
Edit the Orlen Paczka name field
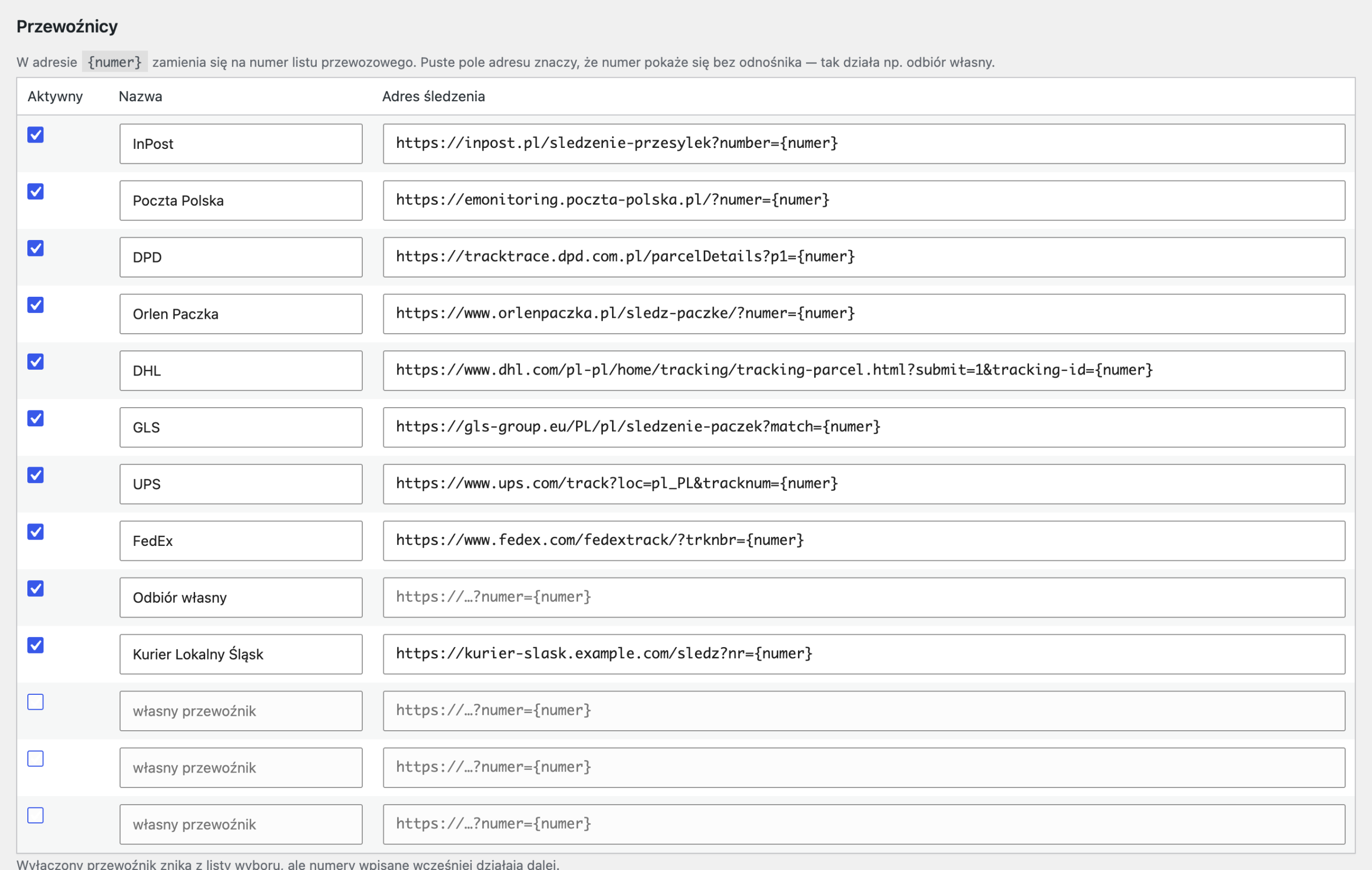tap(241, 314)
